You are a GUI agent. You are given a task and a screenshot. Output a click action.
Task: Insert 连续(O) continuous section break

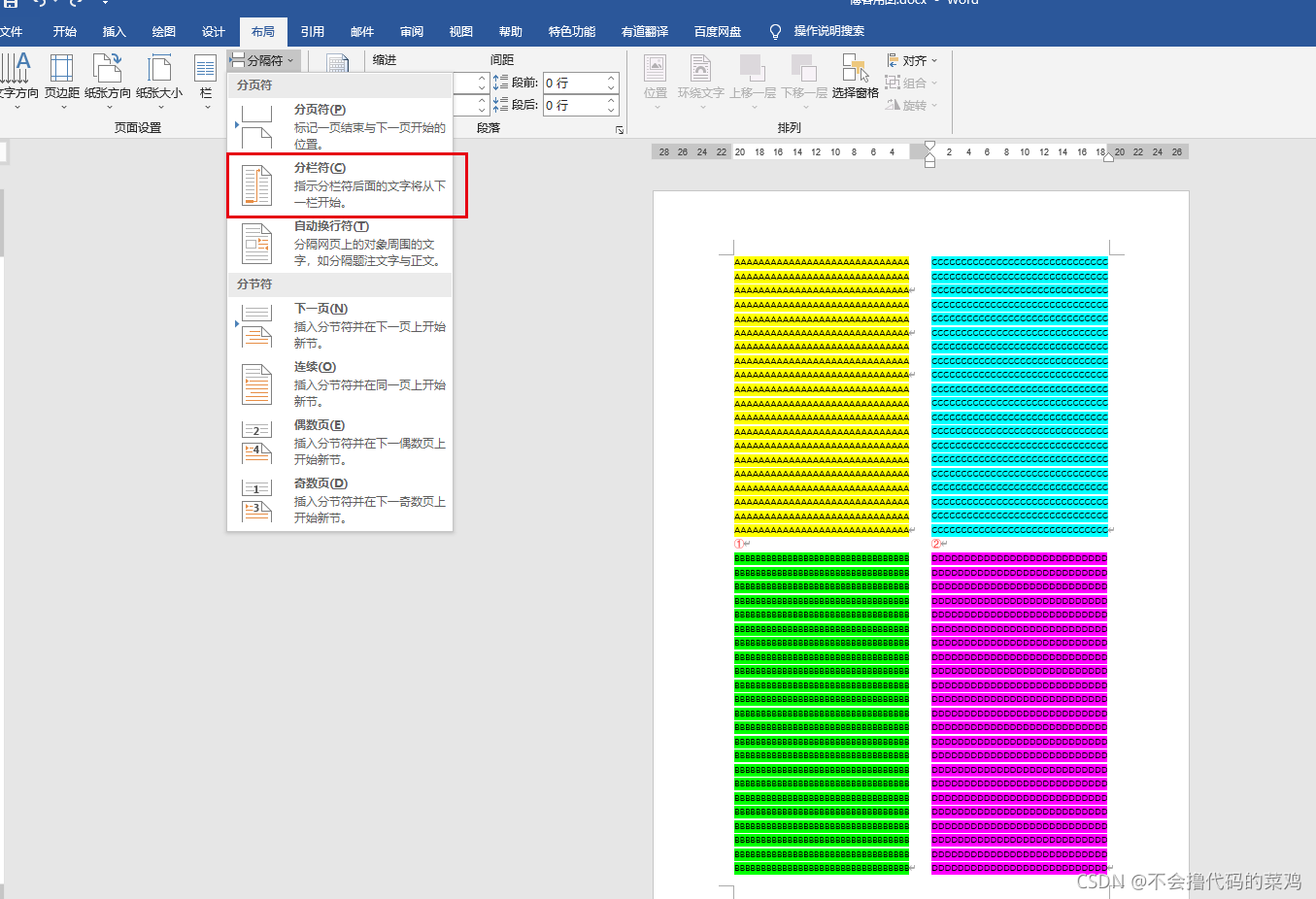(340, 383)
